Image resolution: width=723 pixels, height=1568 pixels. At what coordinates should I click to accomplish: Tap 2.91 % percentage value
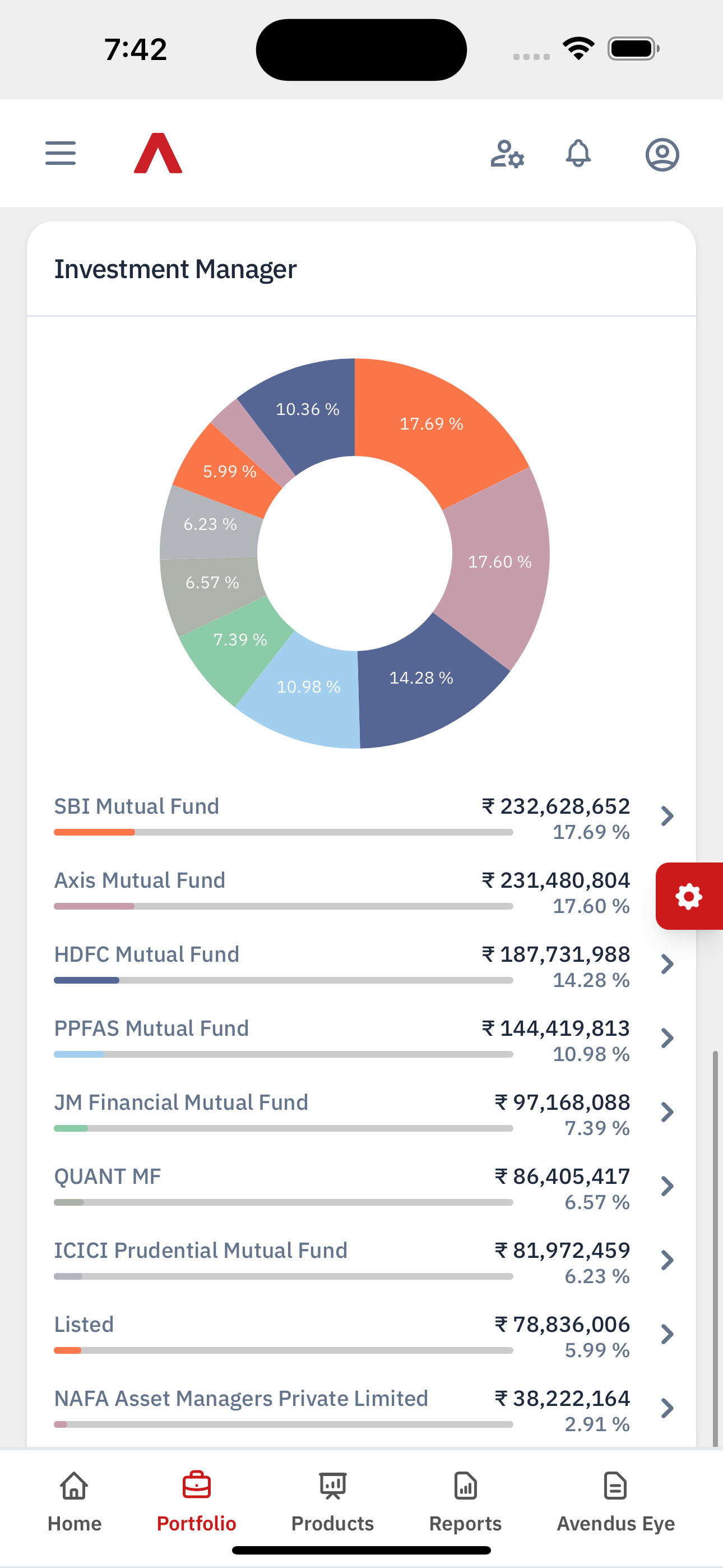click(x=597, y=1424)
